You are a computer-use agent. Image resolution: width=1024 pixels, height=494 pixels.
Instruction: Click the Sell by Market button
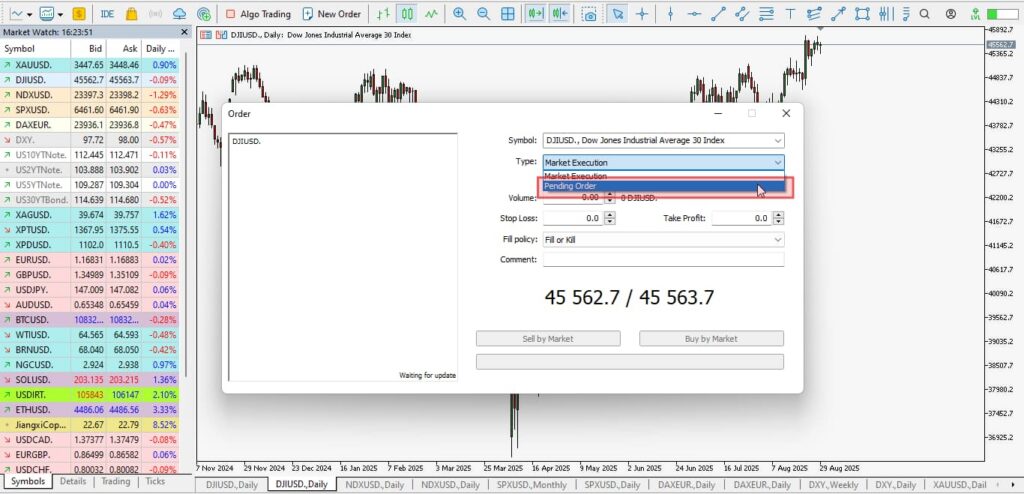tap(548, 338)
